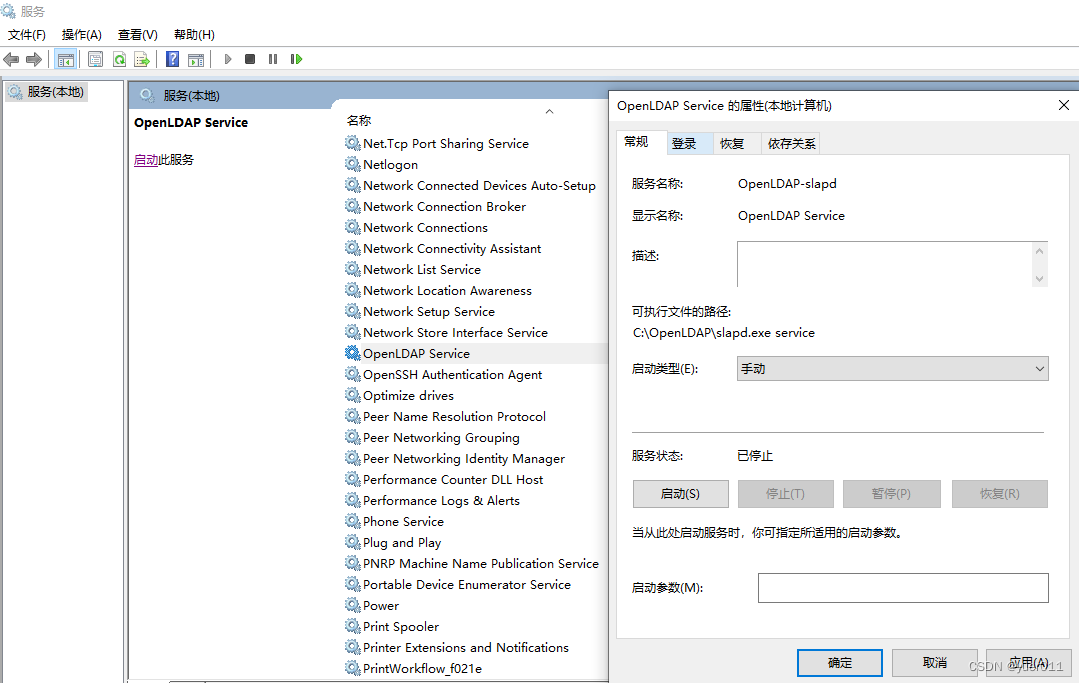Open the 操作(A) menu

82,34
